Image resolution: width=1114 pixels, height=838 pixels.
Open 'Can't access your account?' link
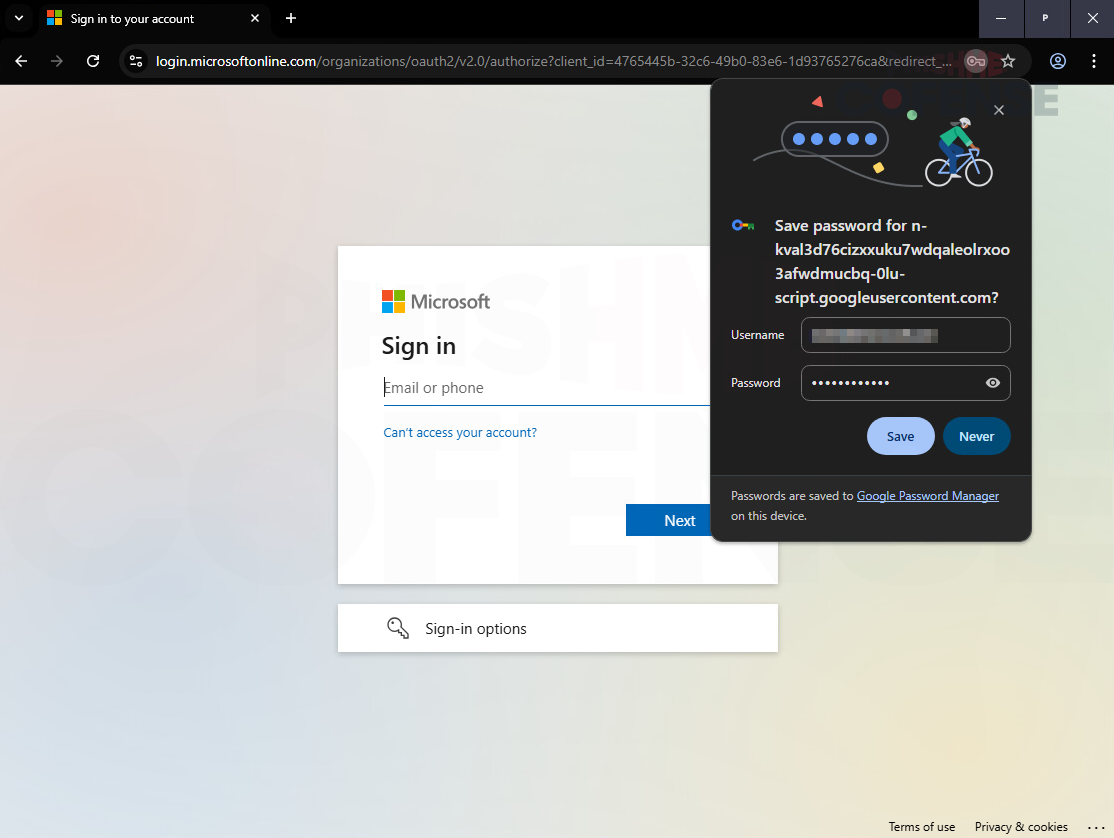(x=460, y=432)
